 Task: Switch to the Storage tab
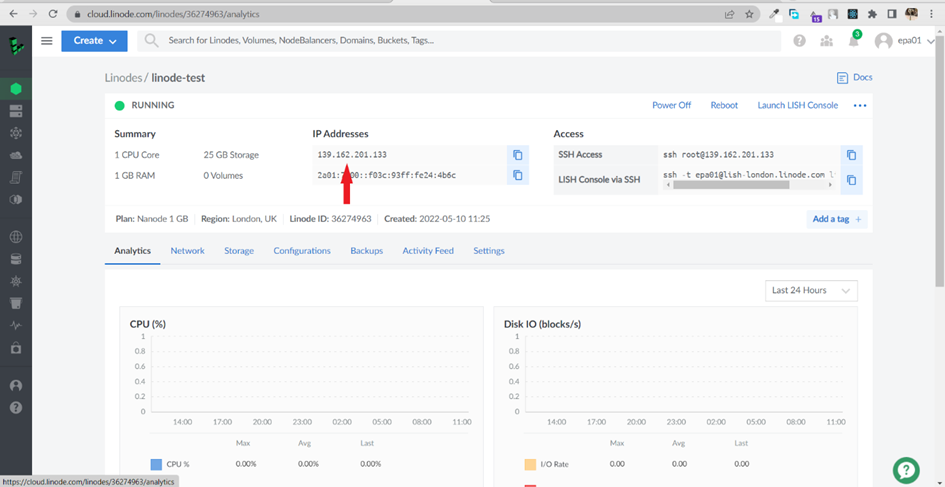click(x=239, y=251)
